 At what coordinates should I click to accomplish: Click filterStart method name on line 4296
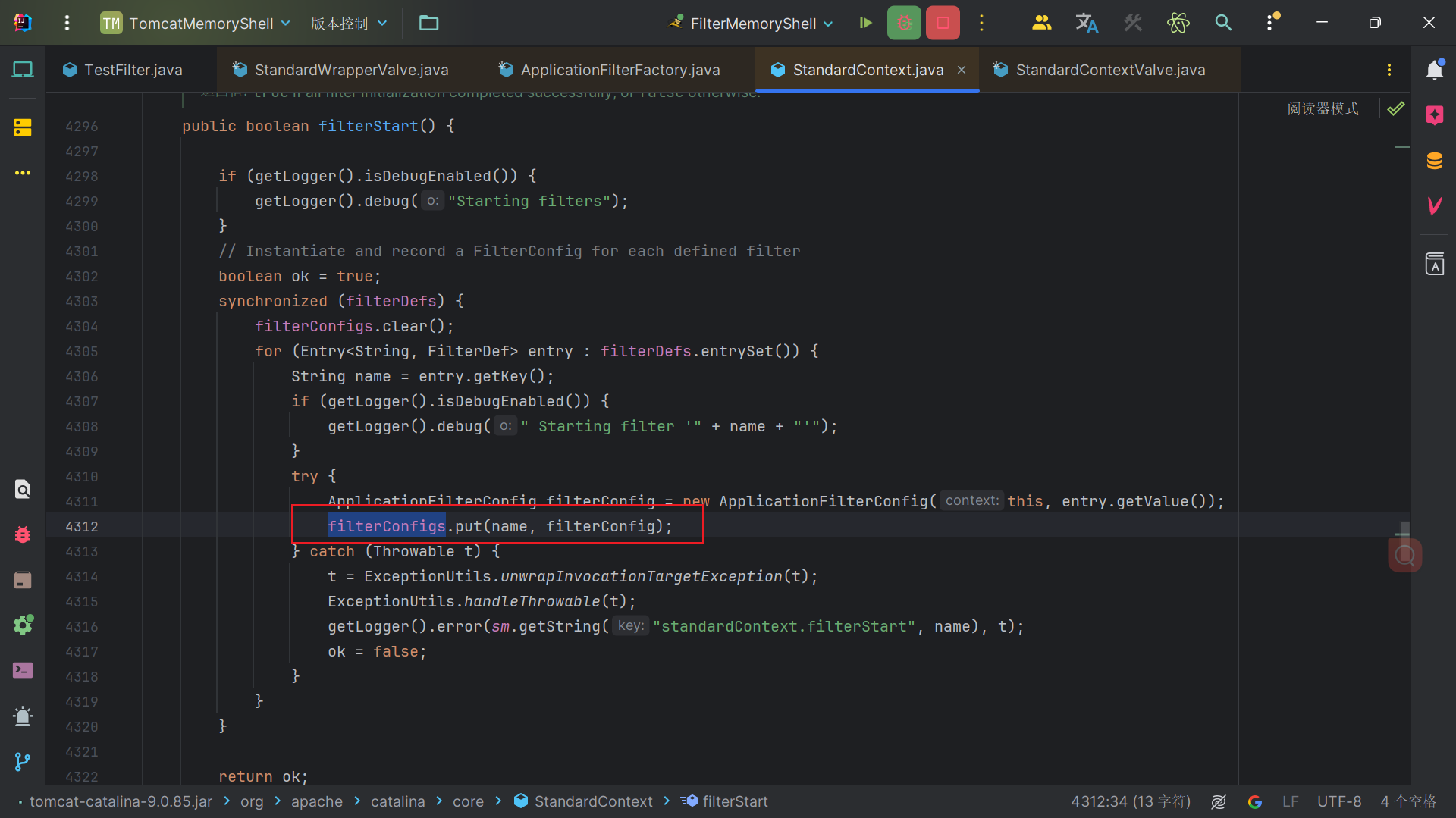(368, 126)
